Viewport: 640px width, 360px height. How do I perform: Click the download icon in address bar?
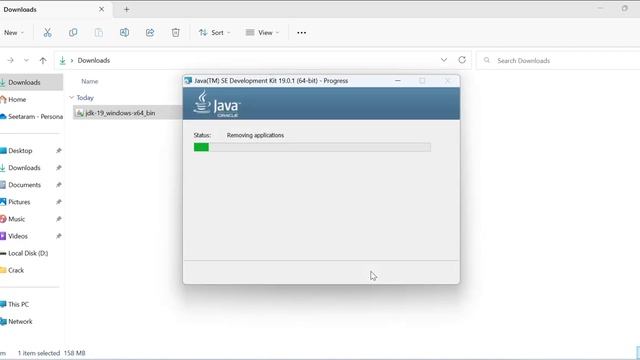(x=62, y=60)
